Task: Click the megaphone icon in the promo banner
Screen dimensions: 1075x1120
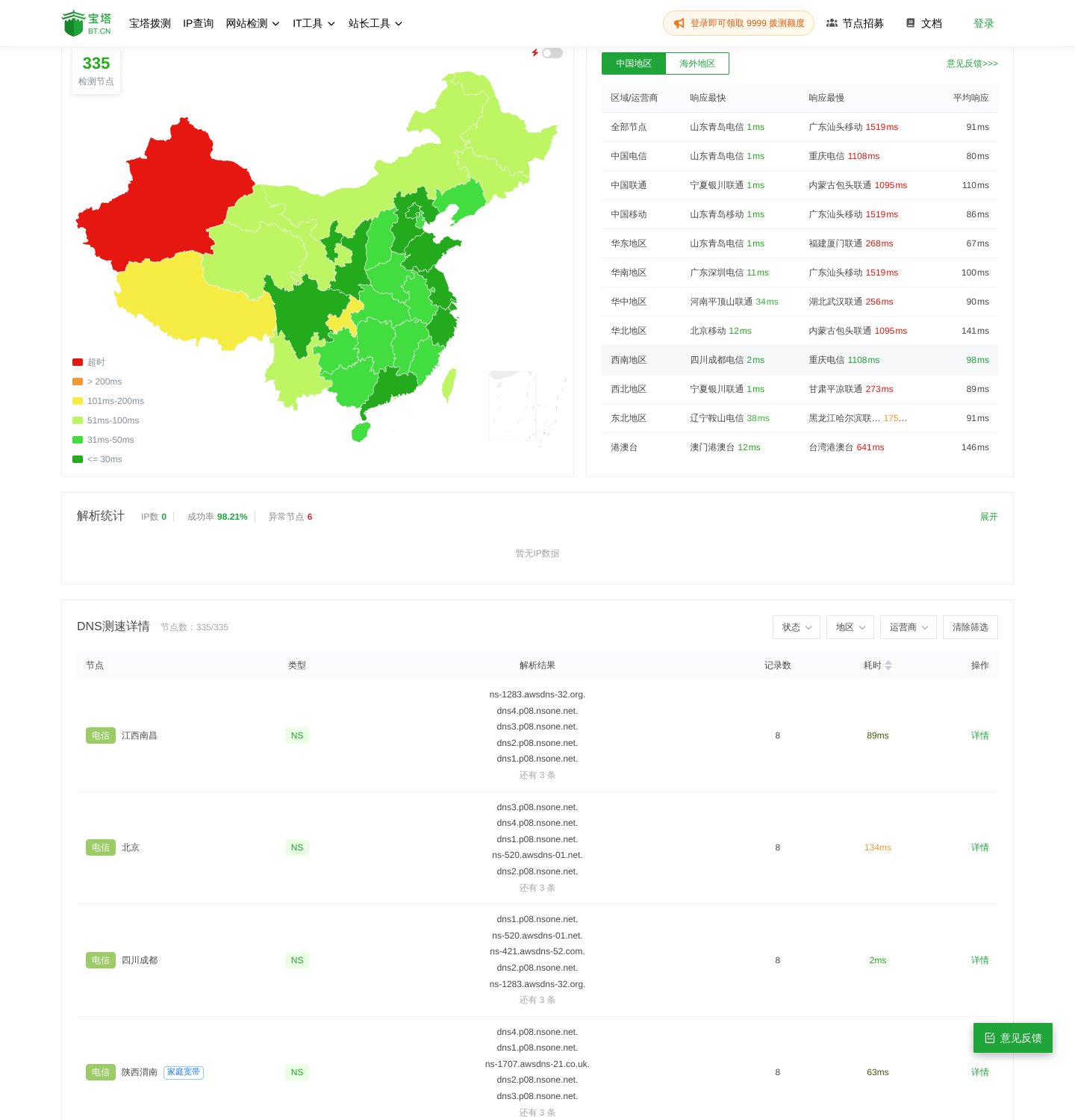Action: coord(679,23)
